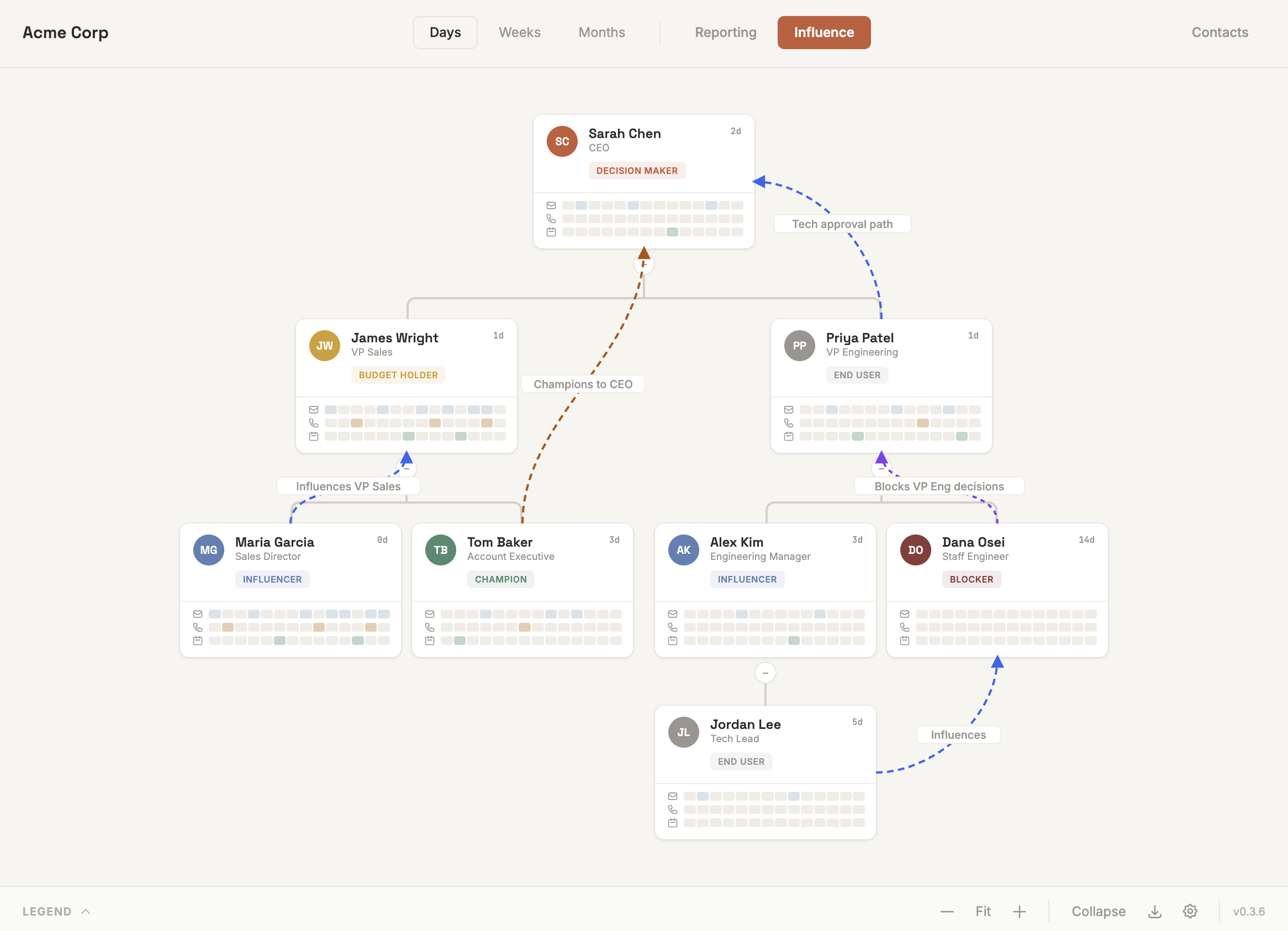
Task: Collapse James Wright's direct reports
Action: click(x=407, y=468)
